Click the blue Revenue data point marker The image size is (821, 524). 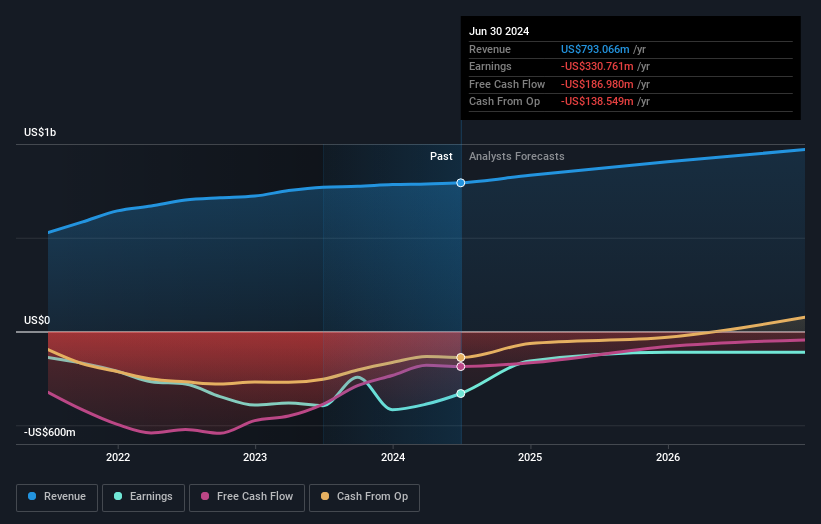tap(461, 183)
